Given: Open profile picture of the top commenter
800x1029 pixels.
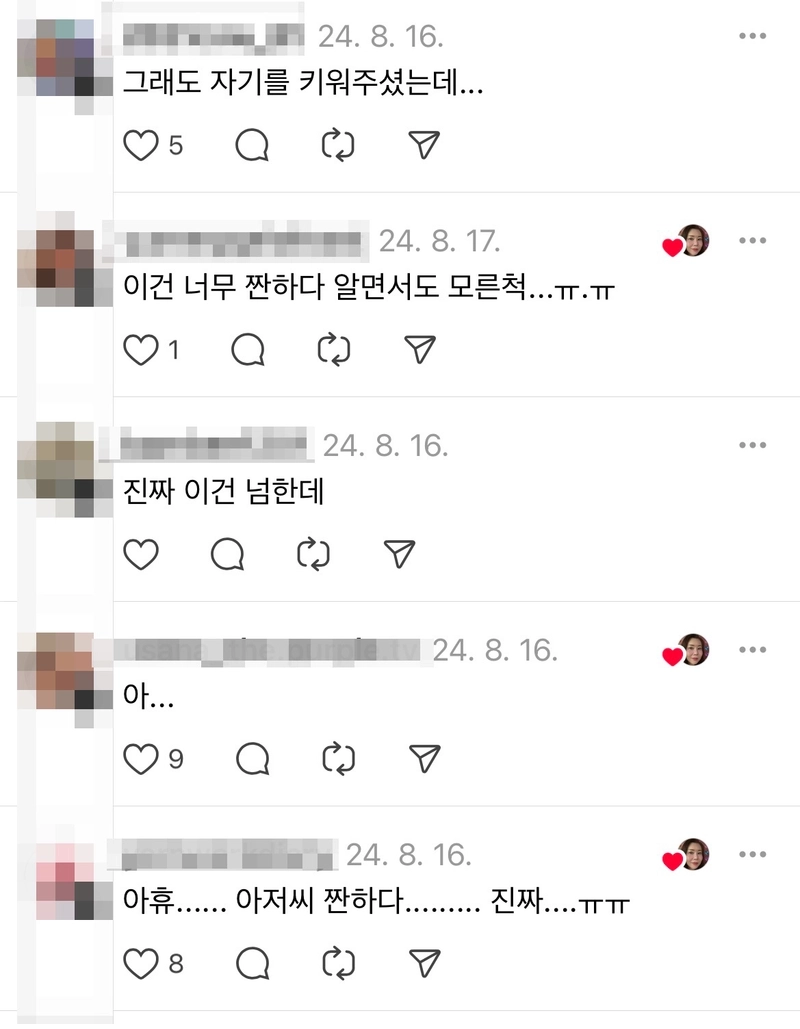Looking at the screenshot, I should coord(65,58).
